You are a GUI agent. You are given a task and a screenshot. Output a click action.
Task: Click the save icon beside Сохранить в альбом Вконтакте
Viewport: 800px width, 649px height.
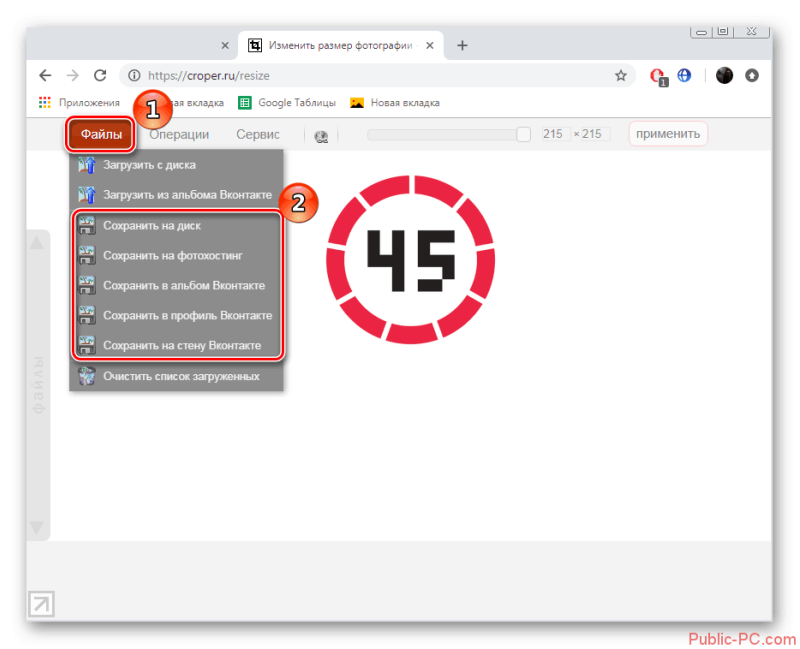[87, 285]
